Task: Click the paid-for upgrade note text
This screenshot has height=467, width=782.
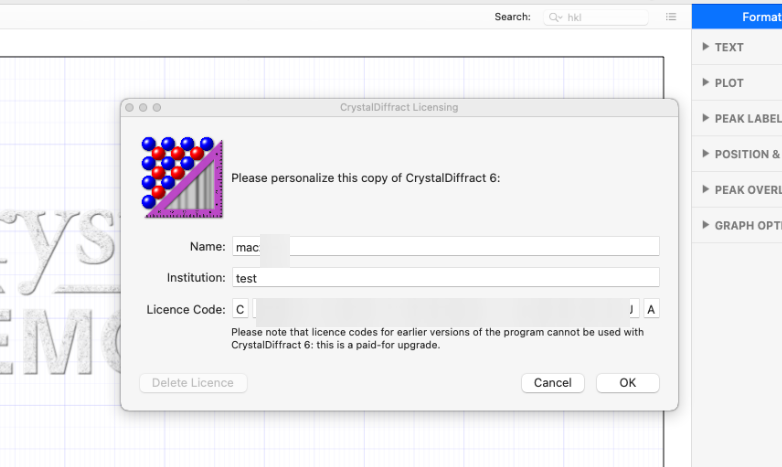Action: pos(437,338)
